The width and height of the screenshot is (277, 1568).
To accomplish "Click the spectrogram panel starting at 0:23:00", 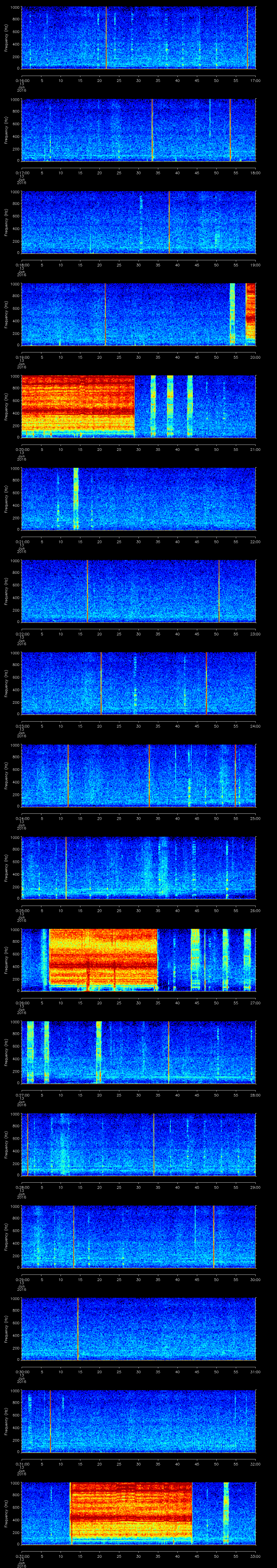I will 139,683.
